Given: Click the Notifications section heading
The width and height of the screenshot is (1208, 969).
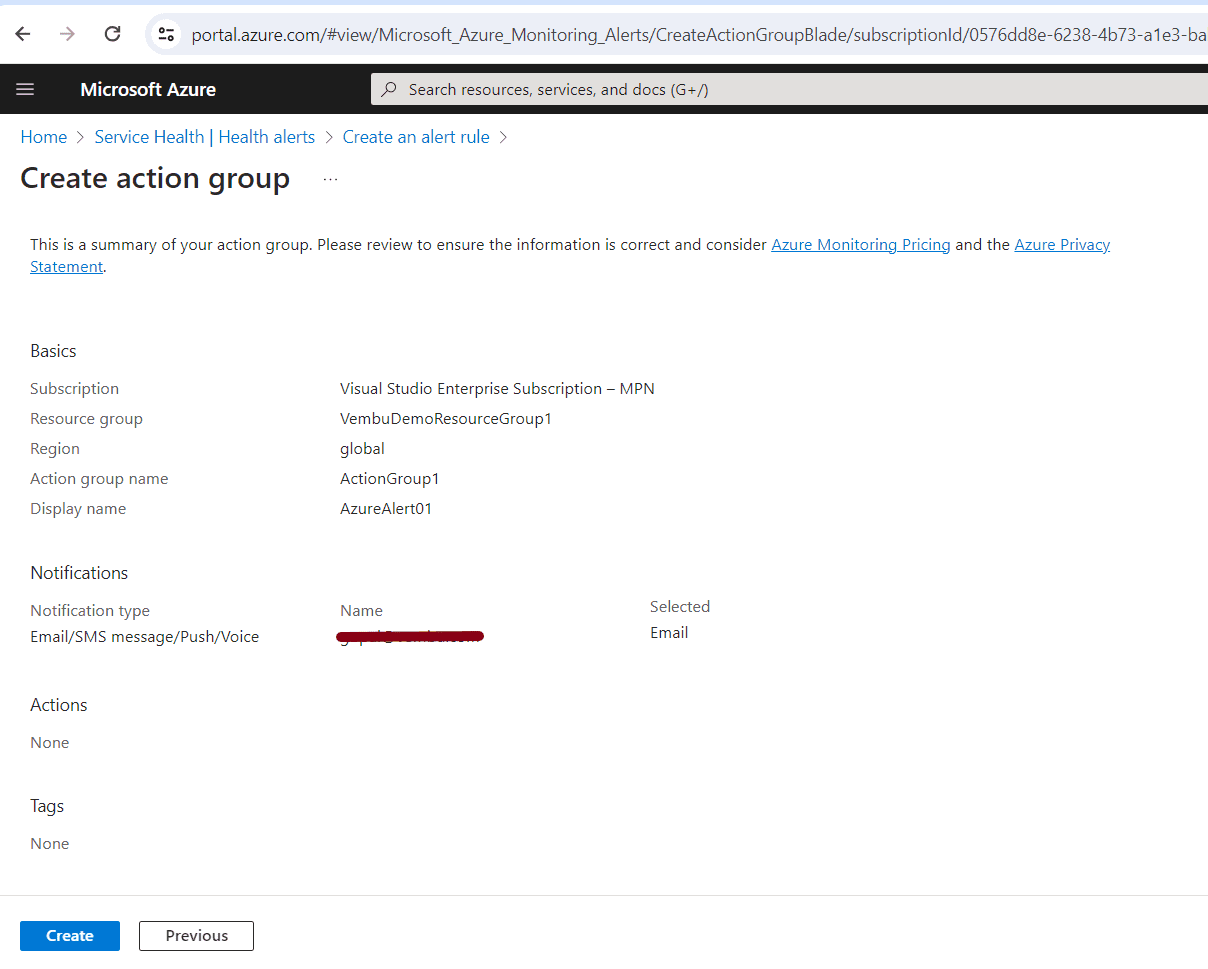Looking at the screenshot, I should pos(79,573).
